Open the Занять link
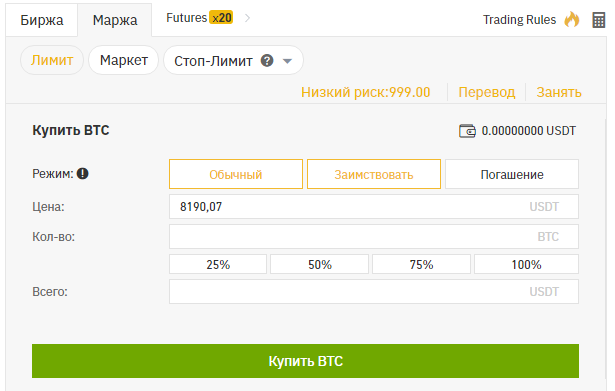This screenshot has height=391, width=615. pos(559,92)
